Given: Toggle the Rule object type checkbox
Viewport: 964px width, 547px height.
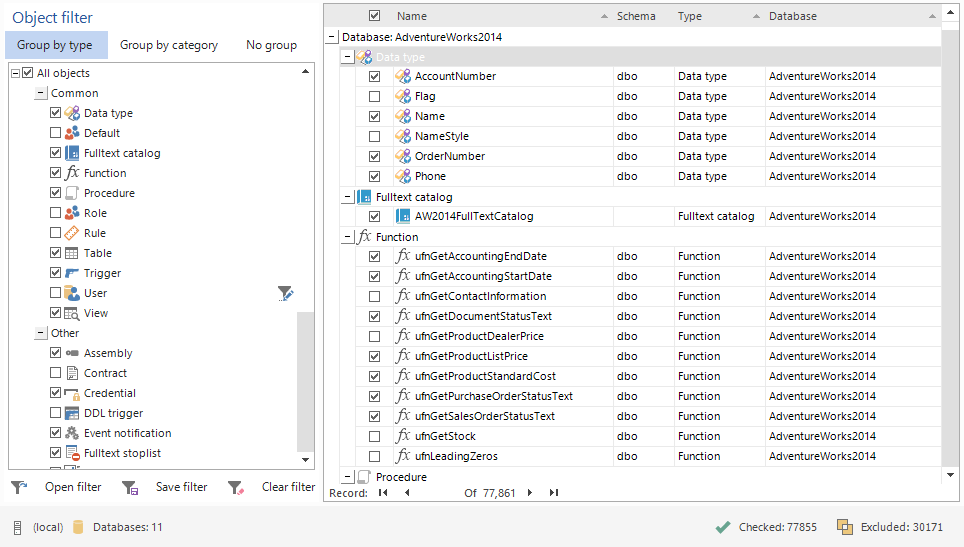Looking at the screenshot, I should coord(55,233).
